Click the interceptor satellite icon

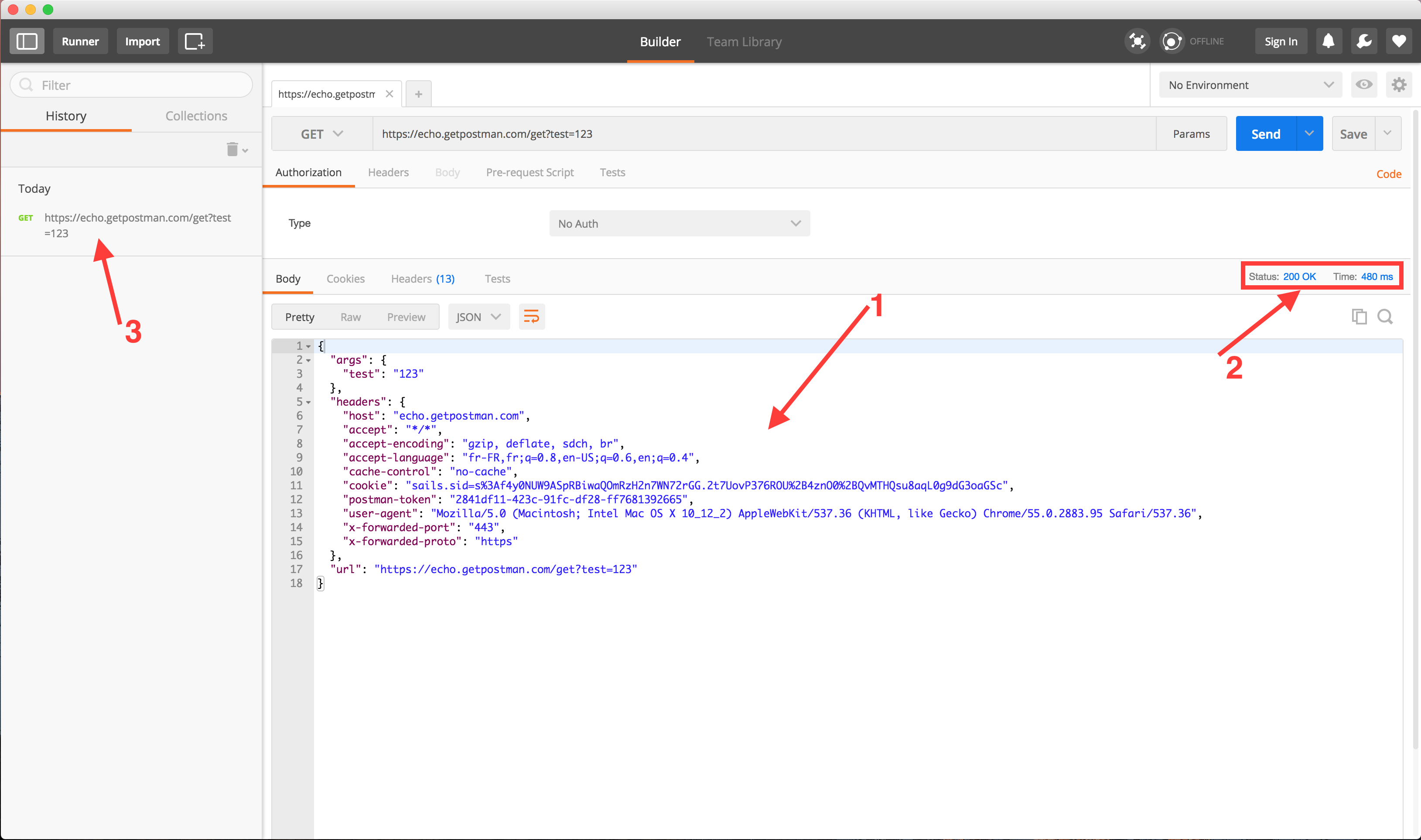1137,41
